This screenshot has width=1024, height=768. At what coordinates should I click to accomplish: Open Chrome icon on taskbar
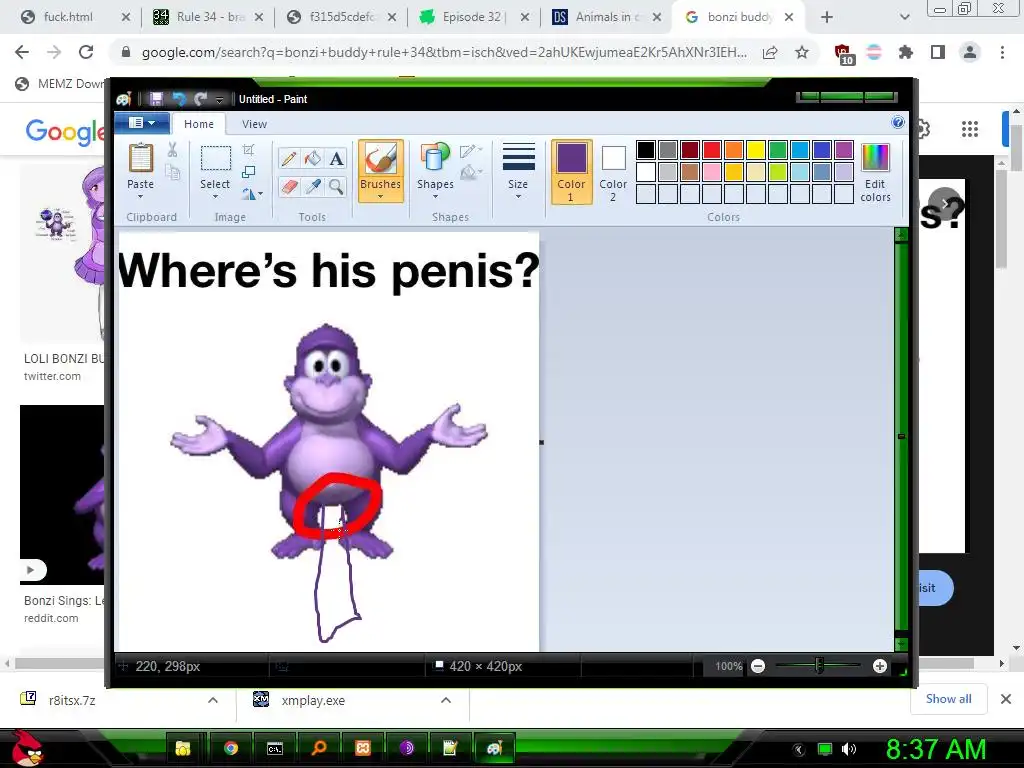(x=231, y=748)
